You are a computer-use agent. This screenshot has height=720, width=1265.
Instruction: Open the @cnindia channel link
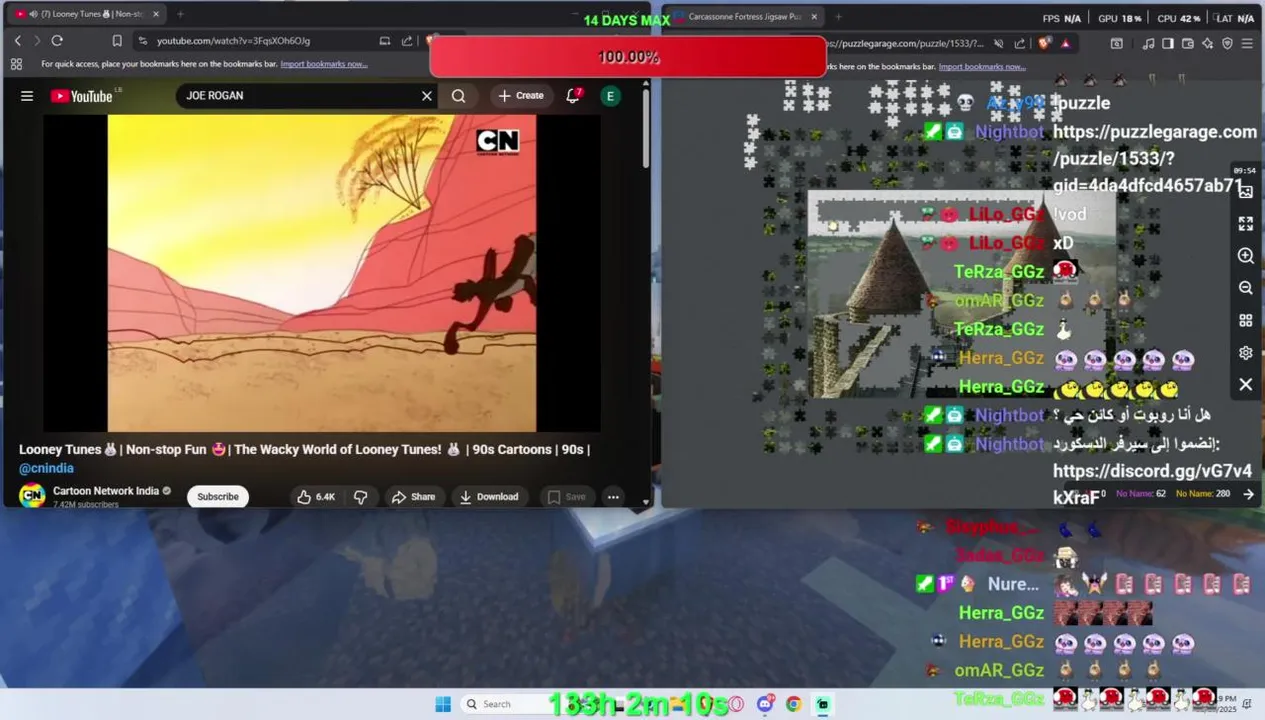(46, 468)
